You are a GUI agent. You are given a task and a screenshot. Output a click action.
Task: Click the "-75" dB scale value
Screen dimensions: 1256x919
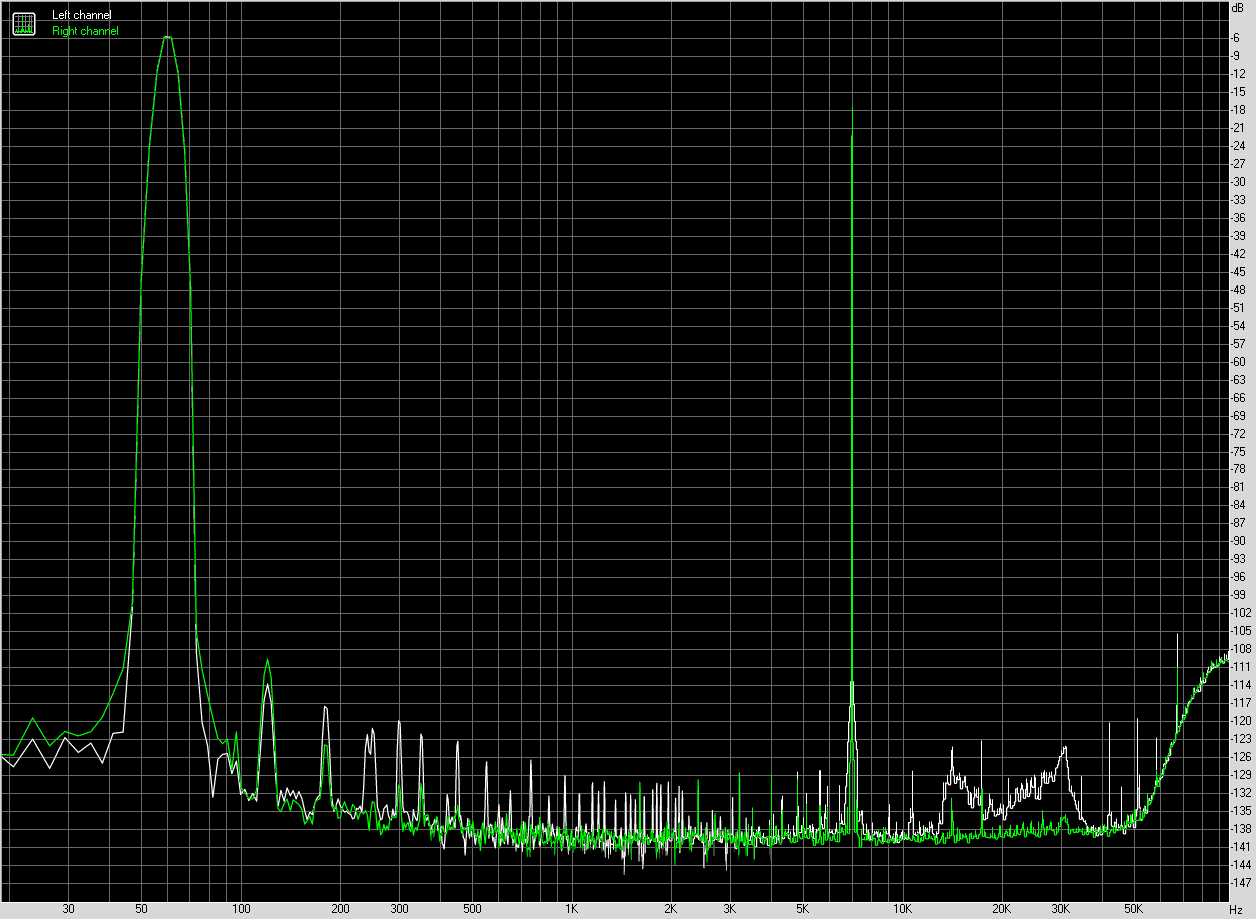pyautogui.click(x=1238, y=451)
